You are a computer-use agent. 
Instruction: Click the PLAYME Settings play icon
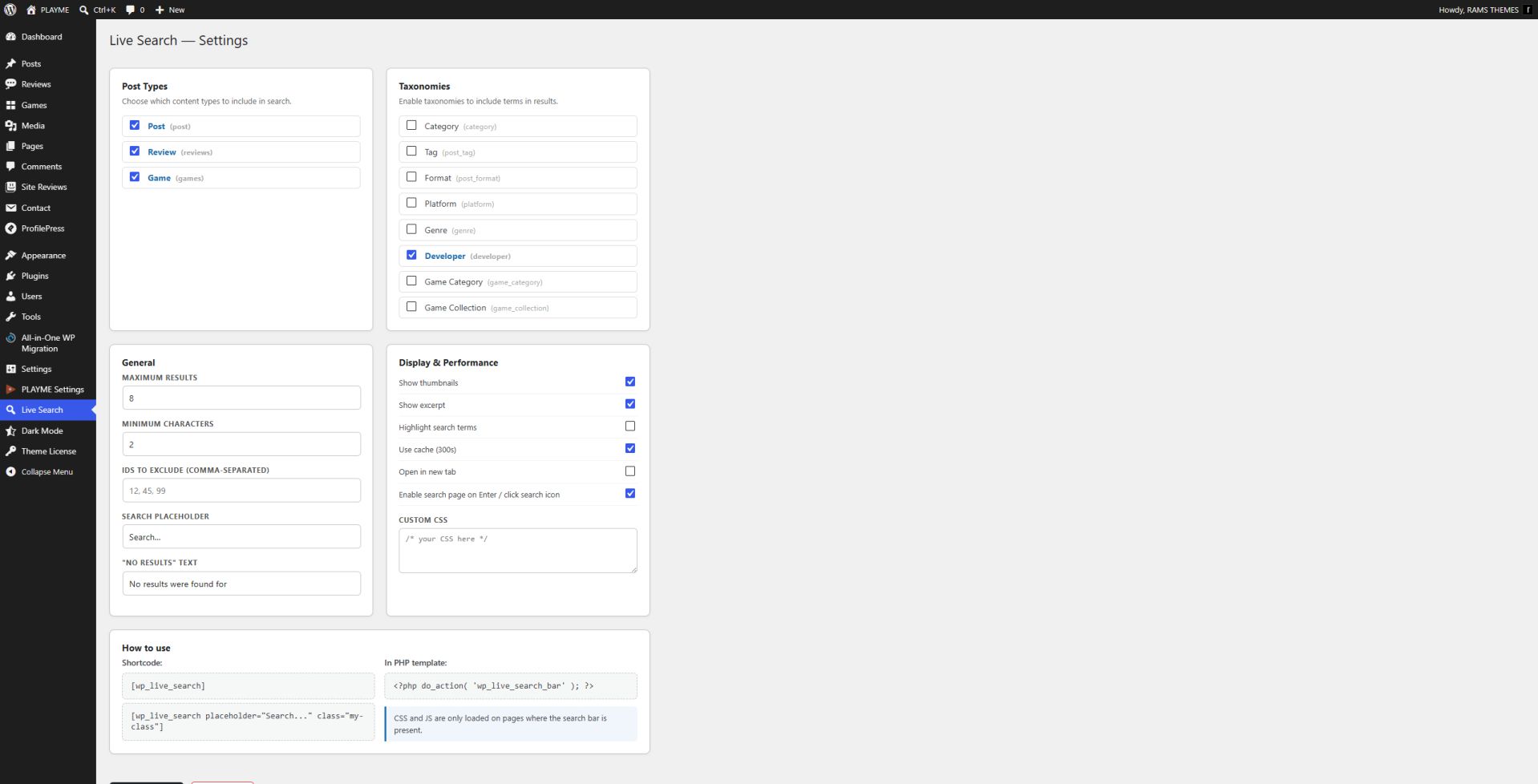point(10,390)
